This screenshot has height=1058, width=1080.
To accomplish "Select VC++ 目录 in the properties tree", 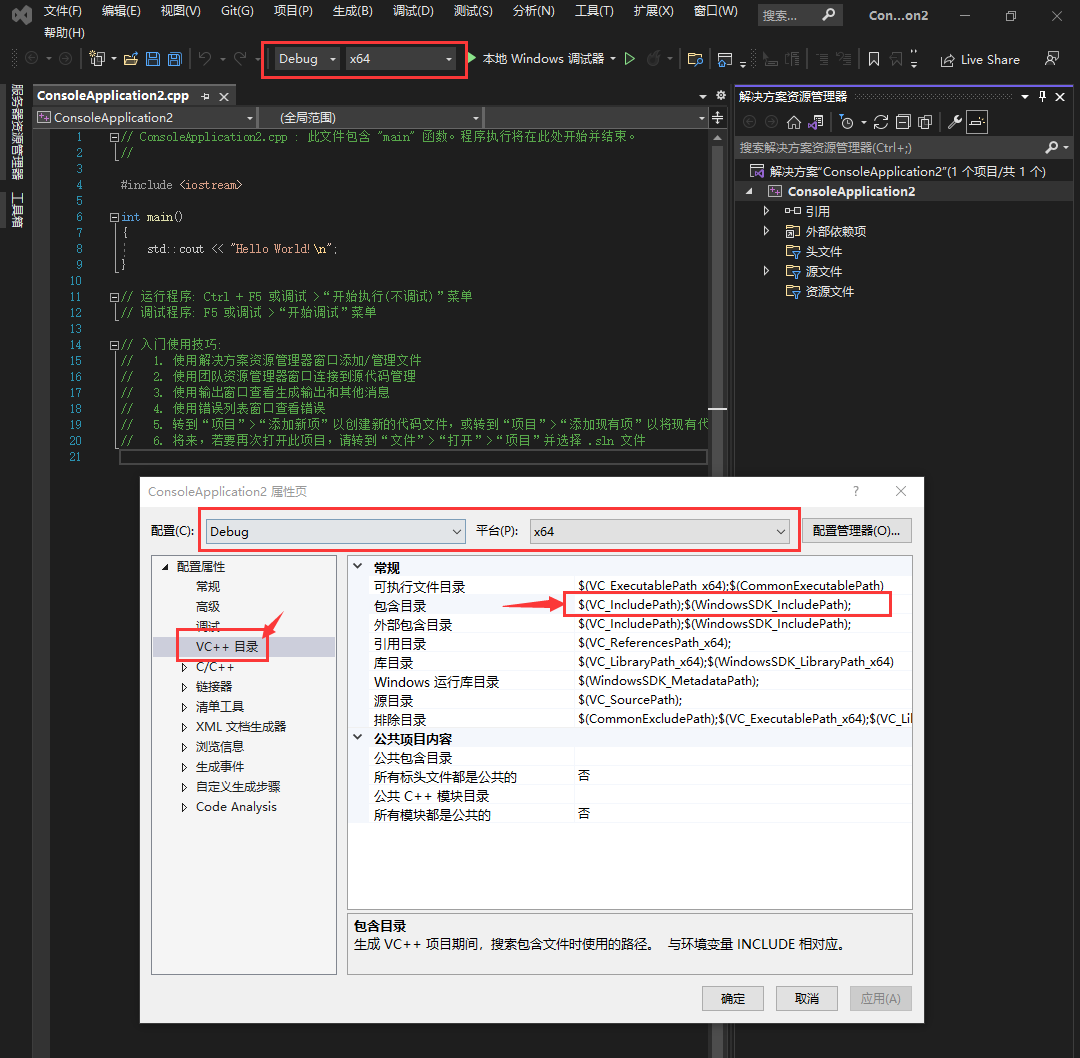I will click(227, 646).
